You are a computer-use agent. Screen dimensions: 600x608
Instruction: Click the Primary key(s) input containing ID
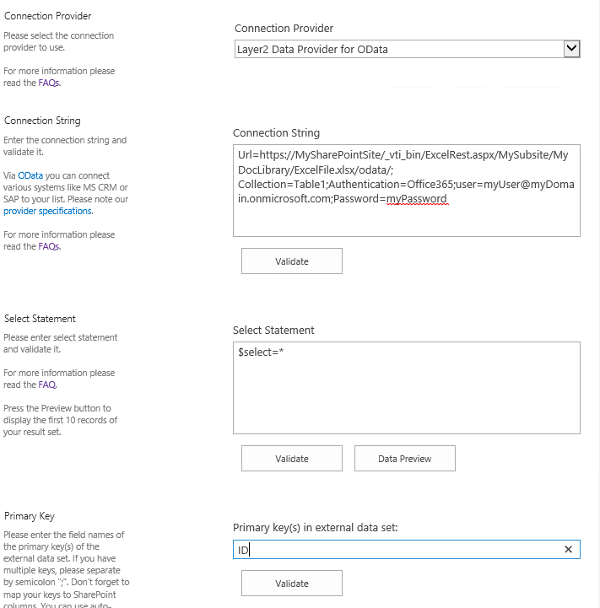tap(395, 550)
